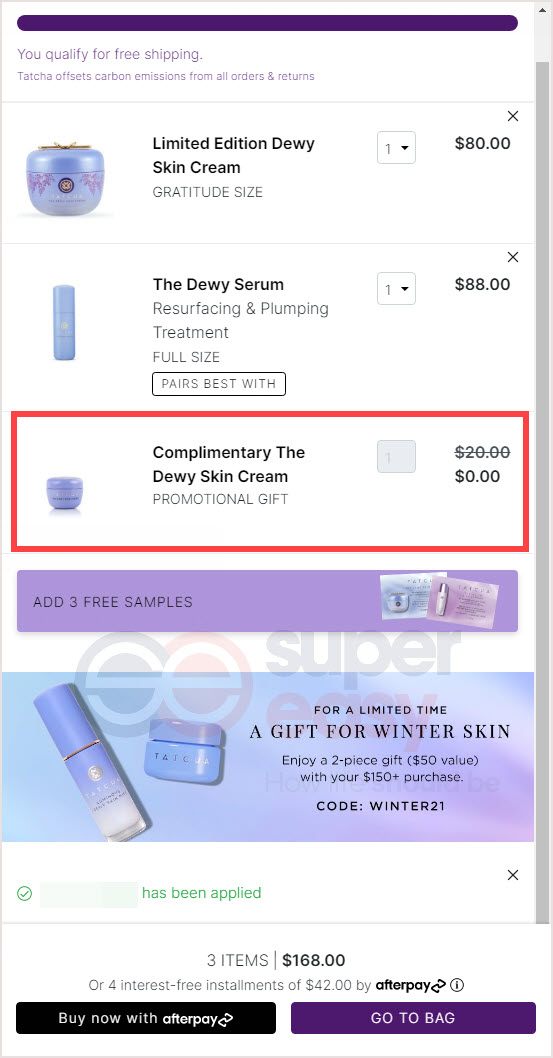Click disabled quantity box for complimentary gift

396,457
